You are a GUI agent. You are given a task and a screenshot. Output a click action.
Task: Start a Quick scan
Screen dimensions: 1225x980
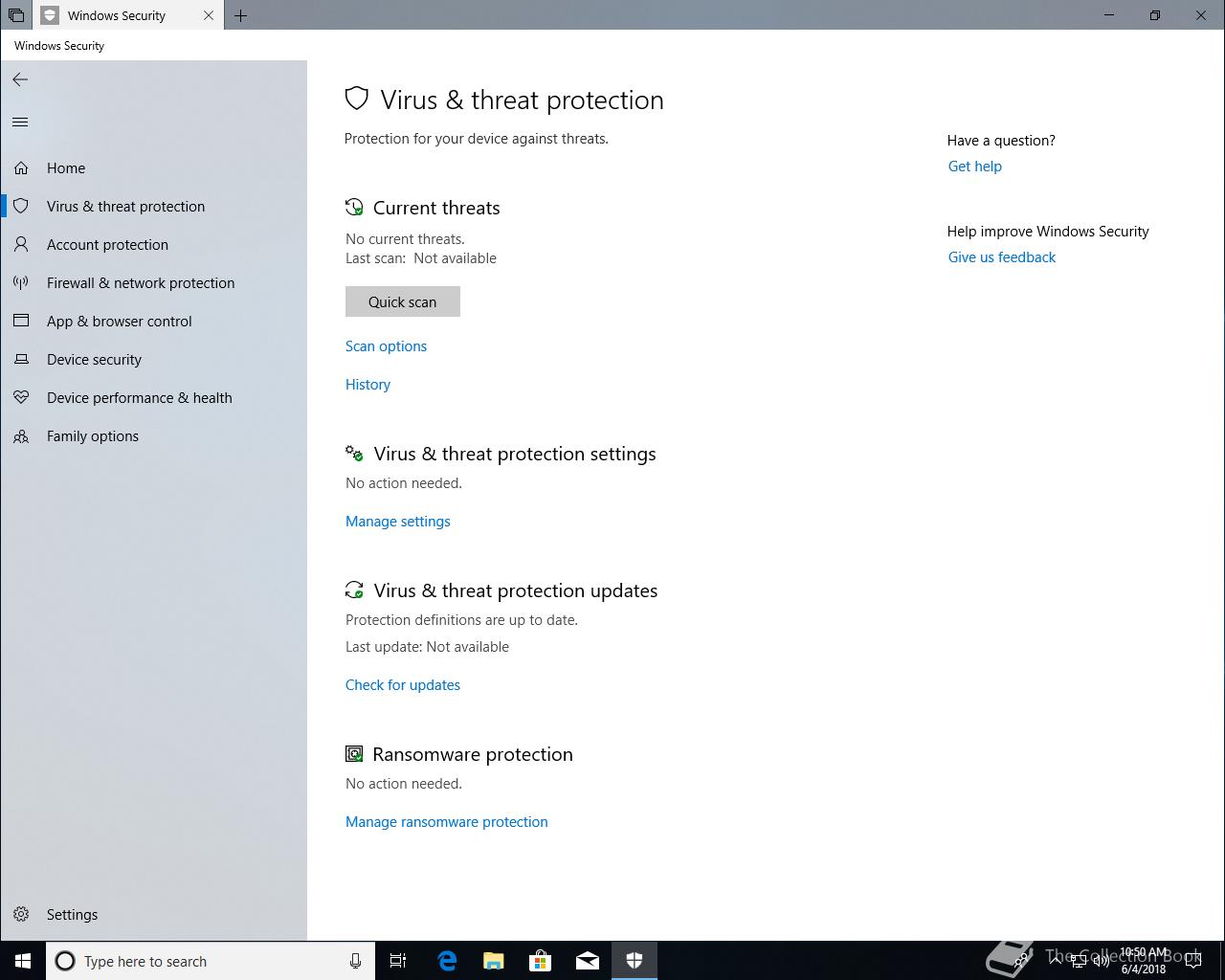403,301
